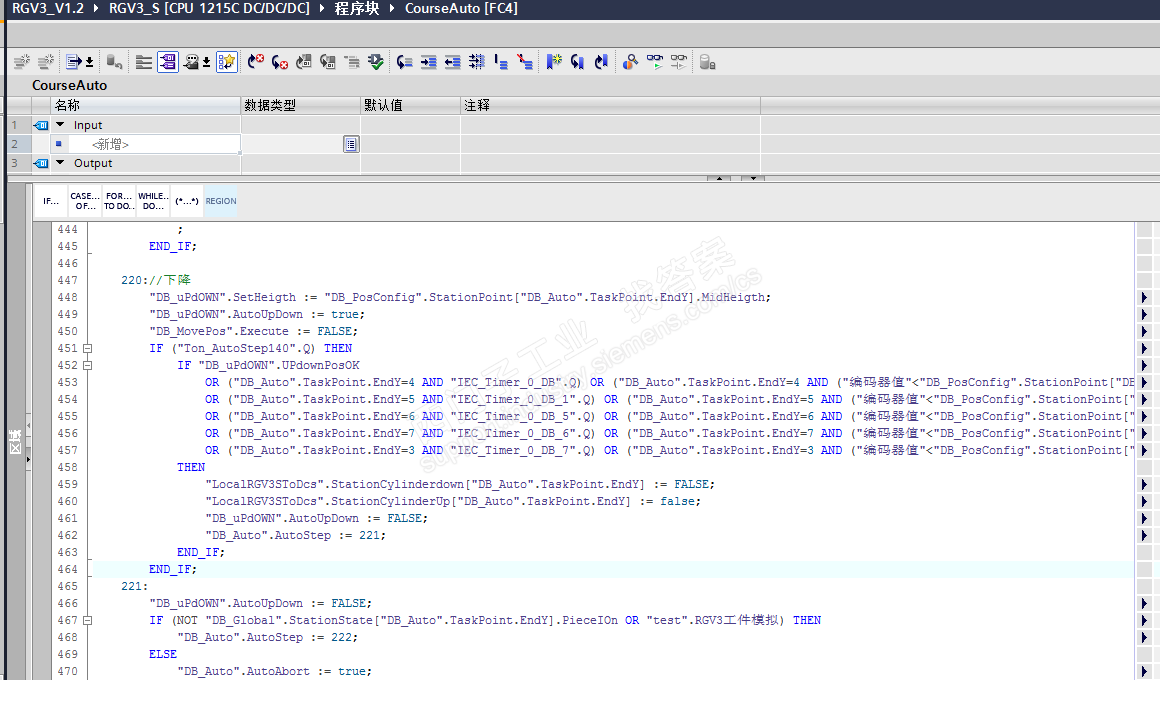The height and width of the screenshot is (708, 1160).
Task: Click line number 464 in the gutter
Action: 67,569
